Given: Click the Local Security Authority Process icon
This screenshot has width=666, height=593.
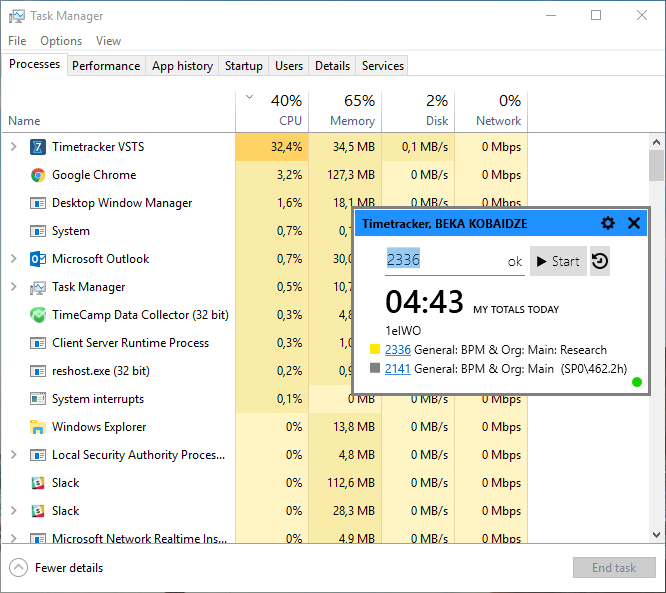Looking at the screenshot, I should click(38, 455).
